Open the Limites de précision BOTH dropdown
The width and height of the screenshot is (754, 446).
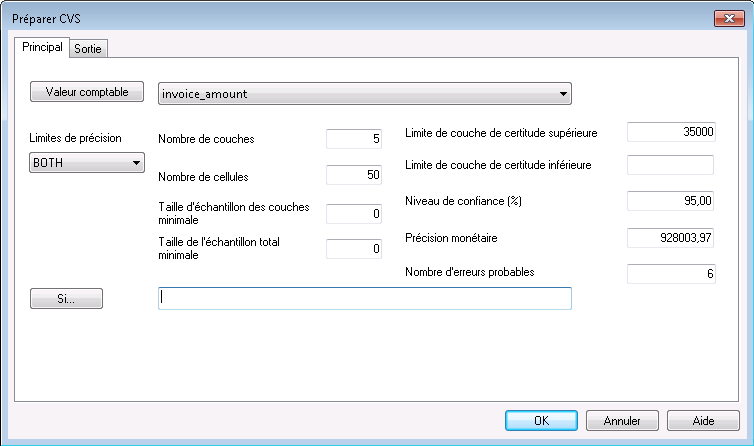[88, 163]
